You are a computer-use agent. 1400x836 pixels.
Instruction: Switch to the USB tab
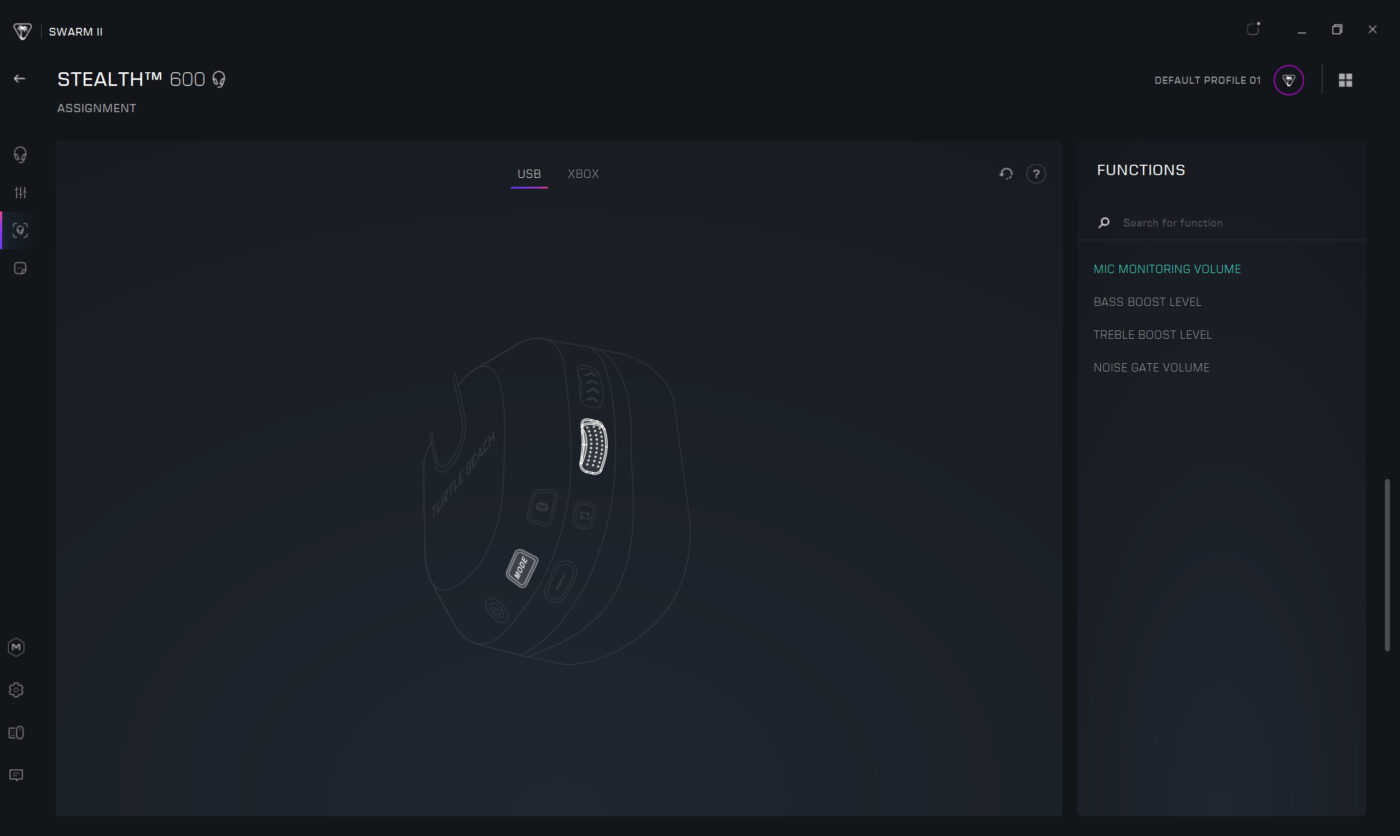coord(529,174)
